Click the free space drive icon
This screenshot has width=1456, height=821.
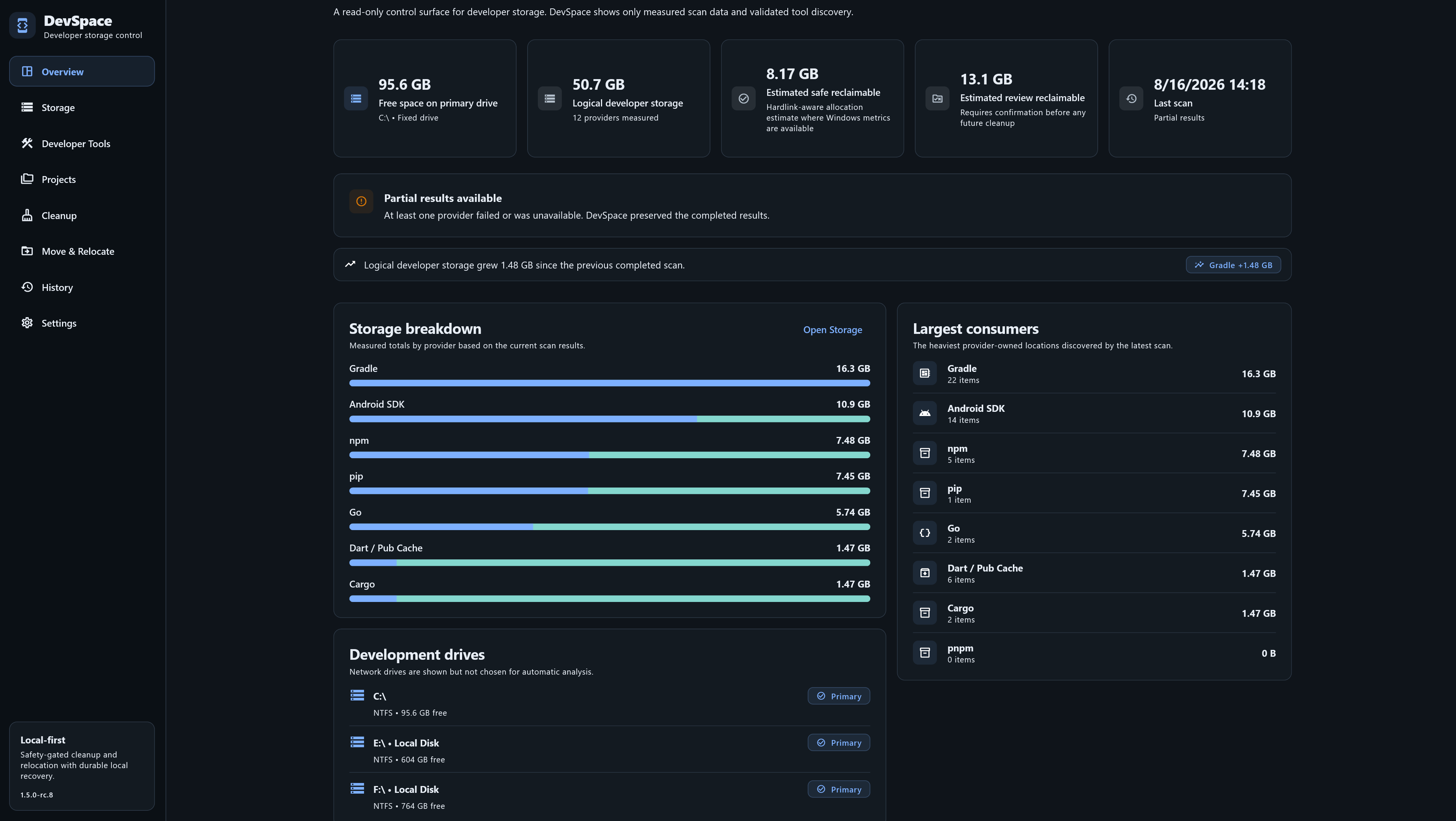(x=356, y=98)
